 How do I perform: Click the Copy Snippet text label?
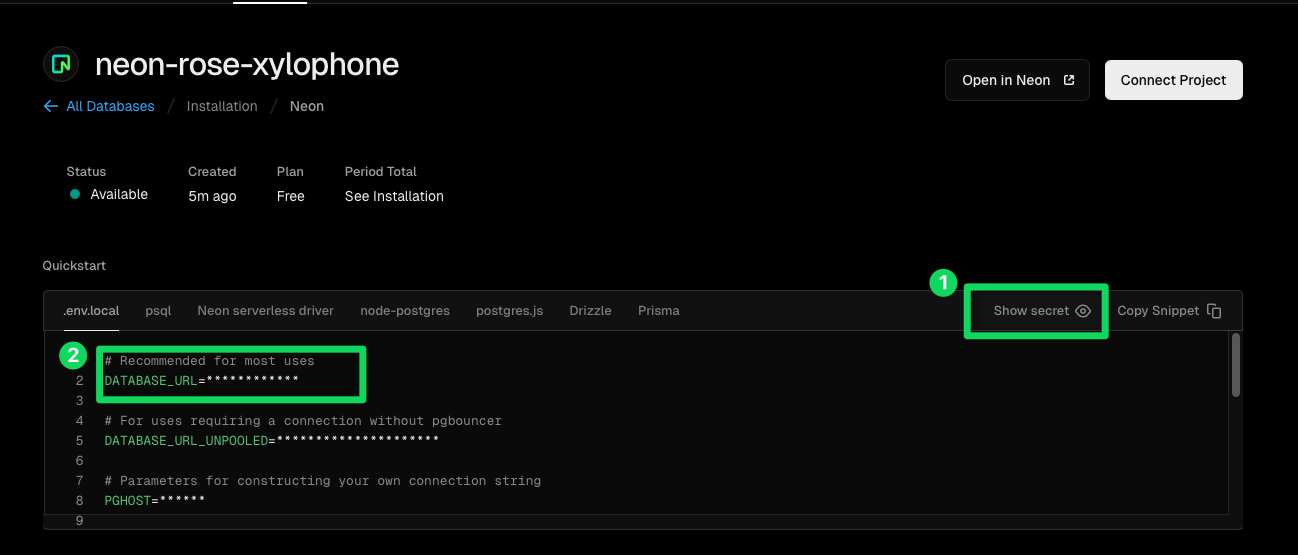tap(1158, 311)
